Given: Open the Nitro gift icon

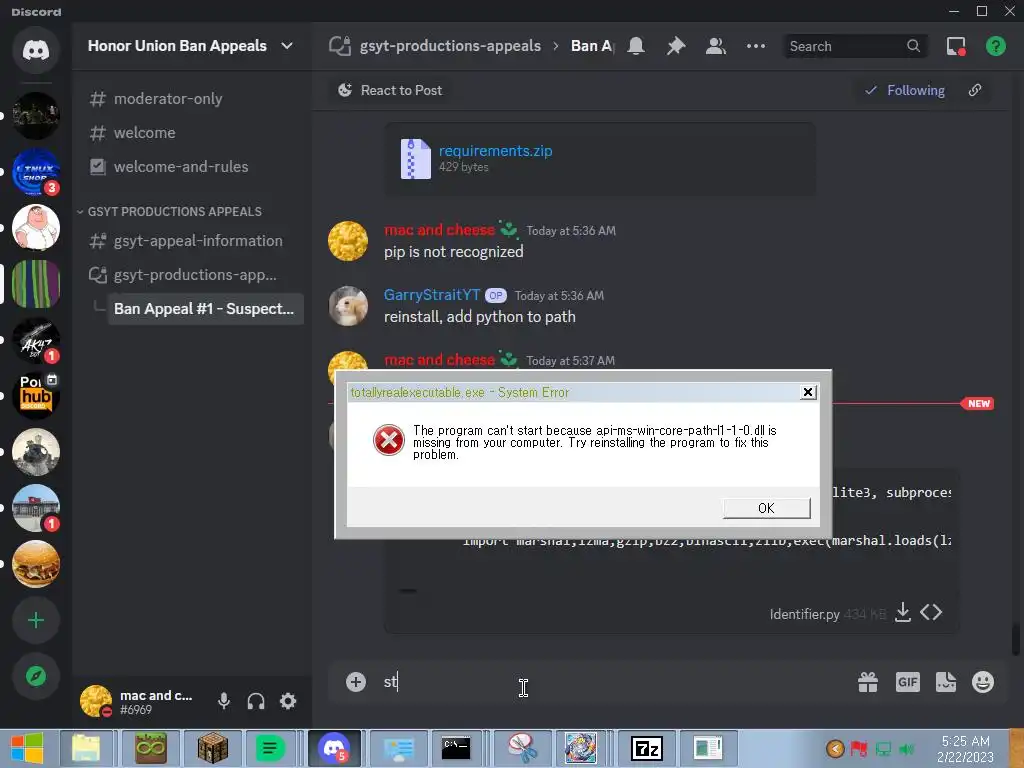Looking at the screenshot, I should 868,682.
